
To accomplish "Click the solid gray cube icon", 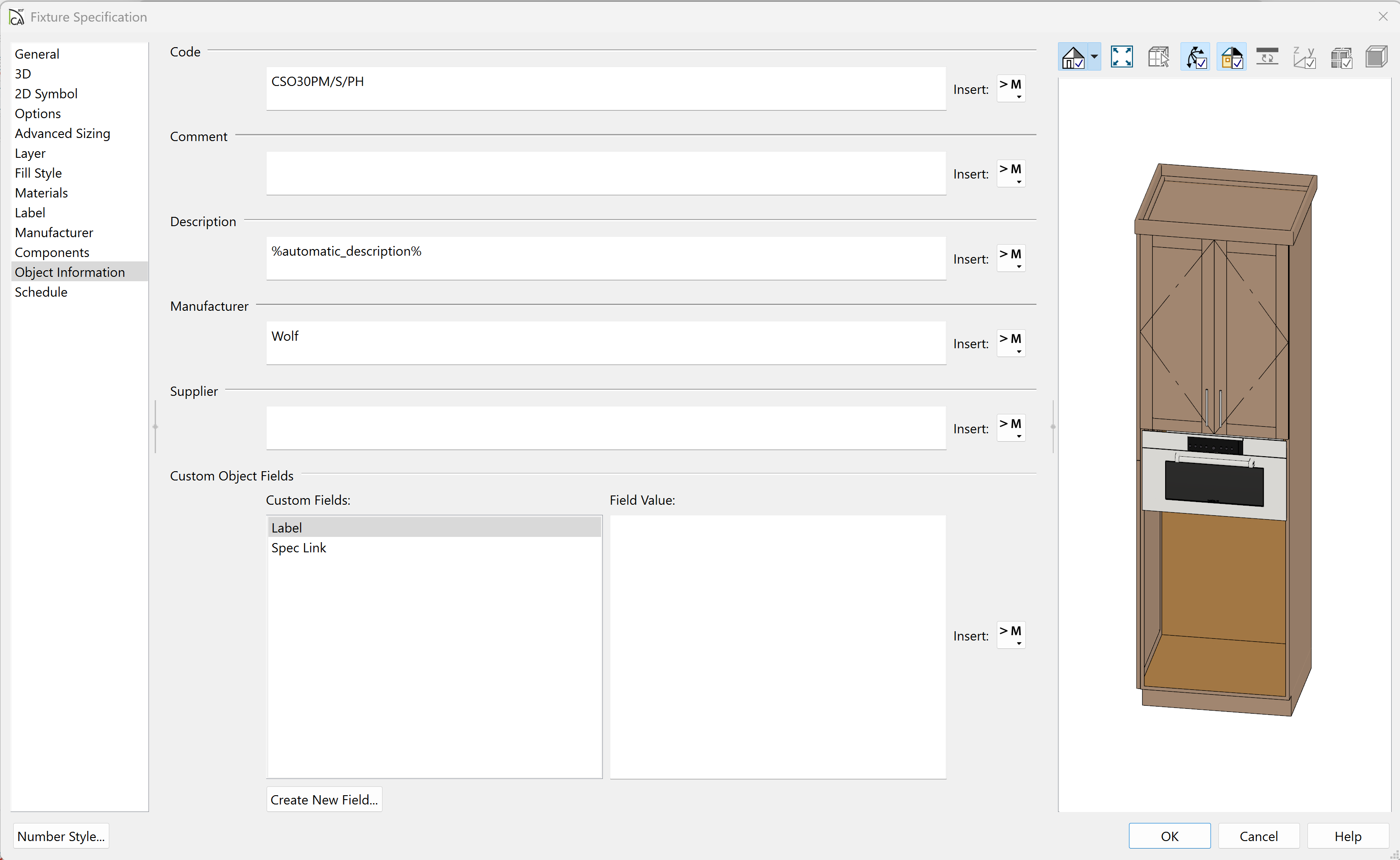I will point(1376,57).
